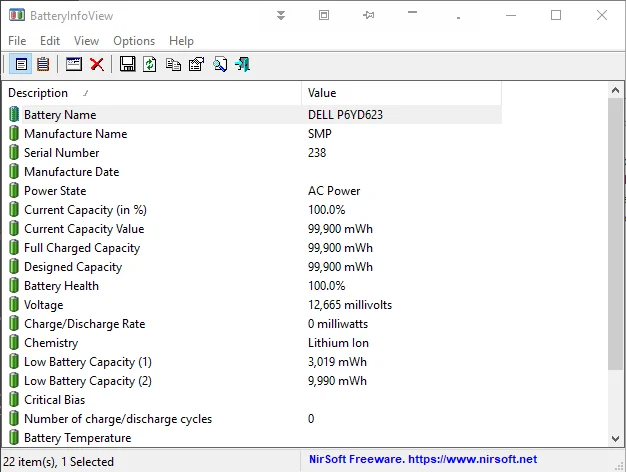Image resolution: width=626 pixels, height=472 pixels.
Task: Click the double chevron in the title bar
Action: coord(281,15)
